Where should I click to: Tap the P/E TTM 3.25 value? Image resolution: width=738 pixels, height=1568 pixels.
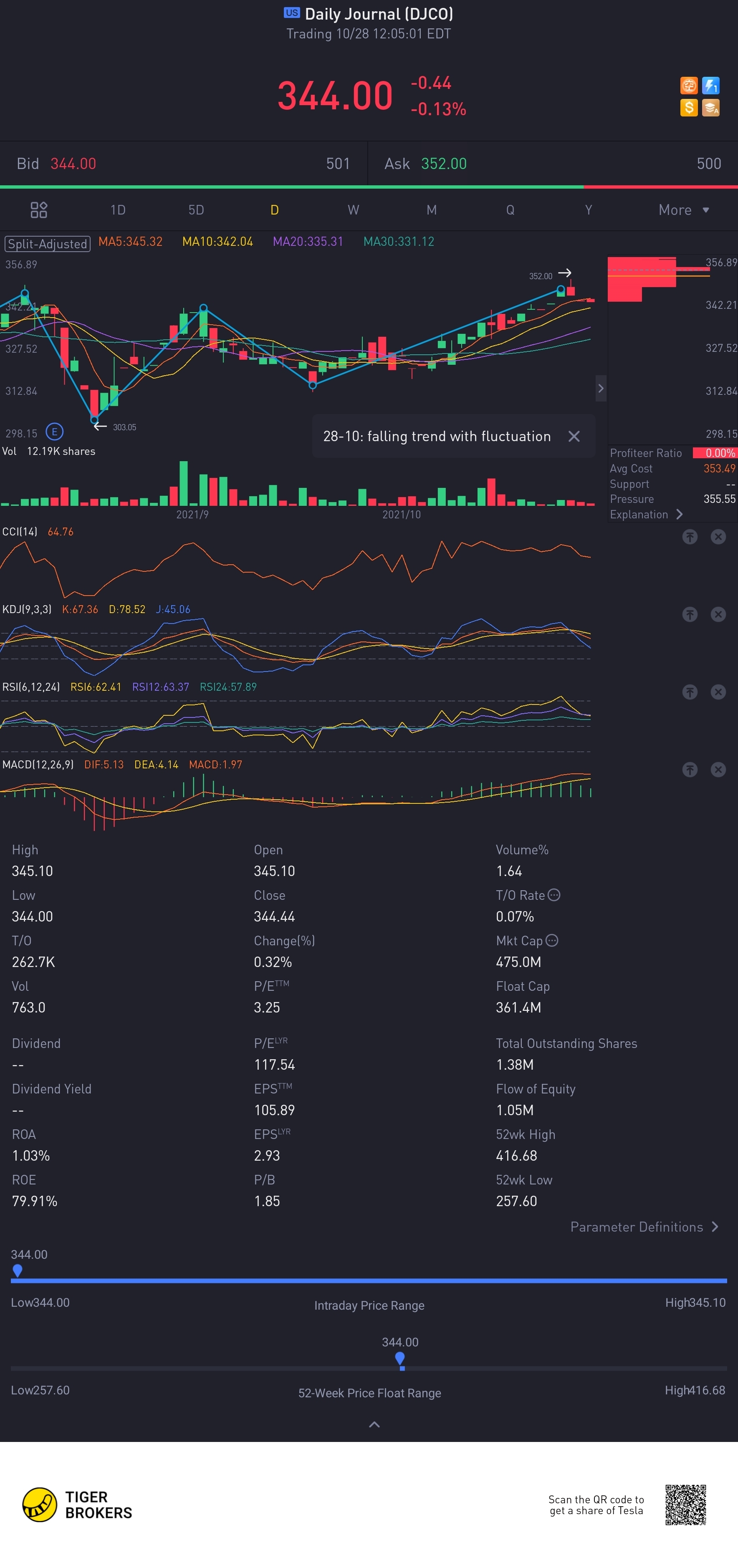(267, 1007)
